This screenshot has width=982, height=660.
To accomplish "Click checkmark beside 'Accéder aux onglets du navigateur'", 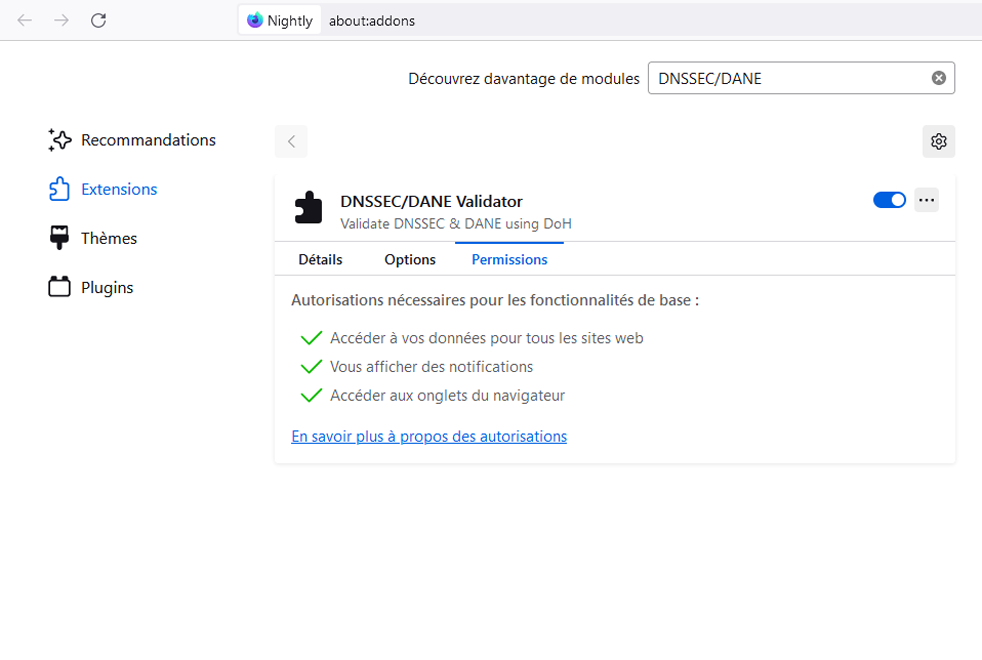I will [x=311, y=396].
